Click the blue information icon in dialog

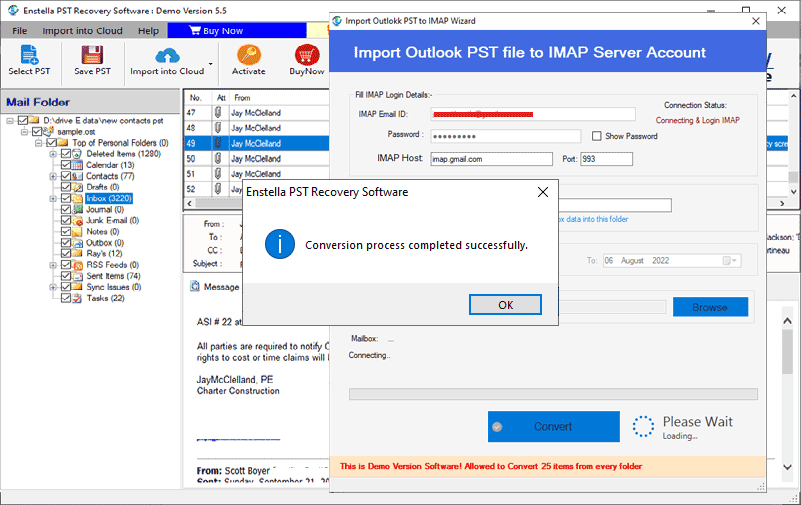coord(279,244)
